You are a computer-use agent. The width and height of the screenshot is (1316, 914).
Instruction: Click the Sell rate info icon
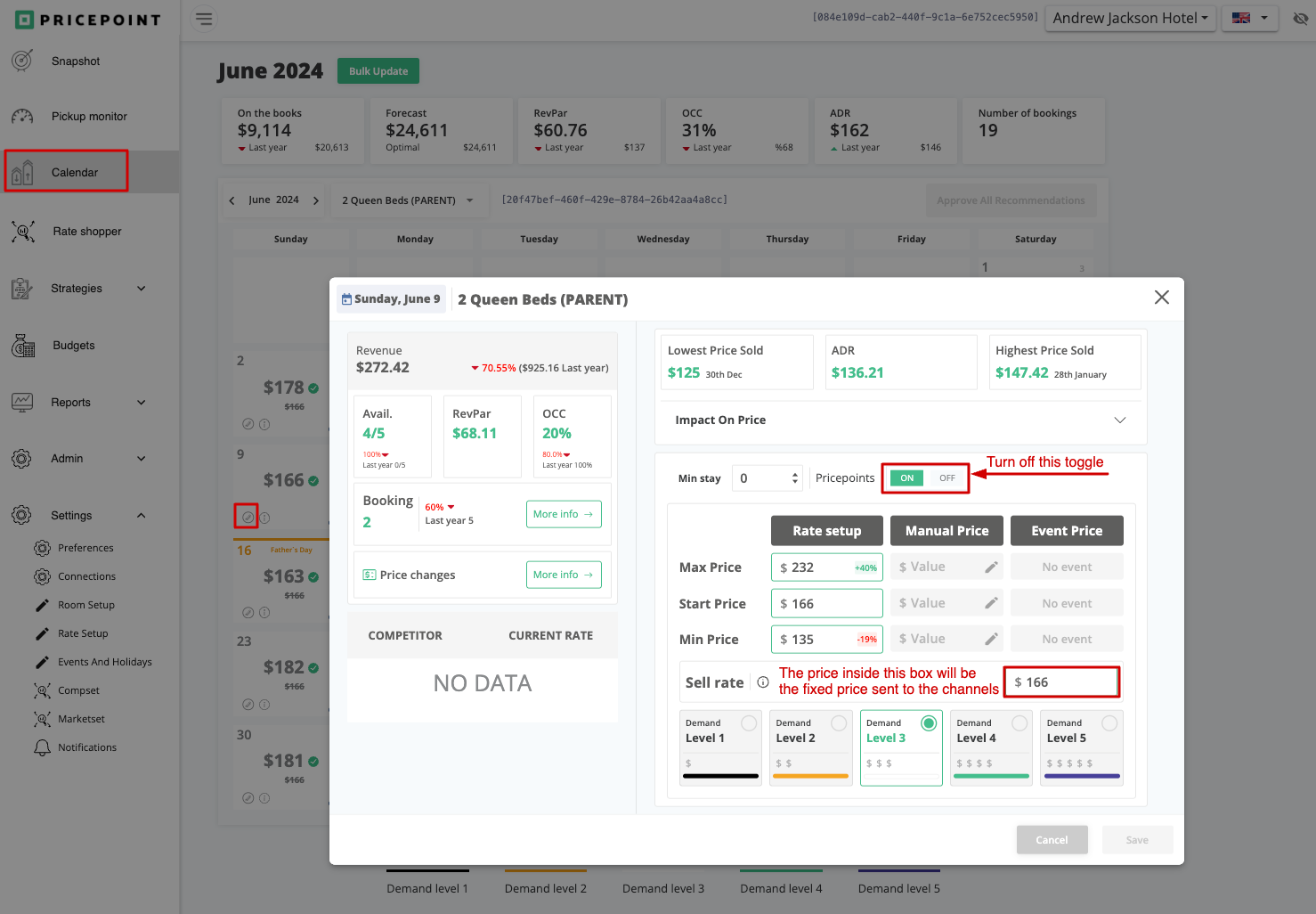[x=763, y=682]
